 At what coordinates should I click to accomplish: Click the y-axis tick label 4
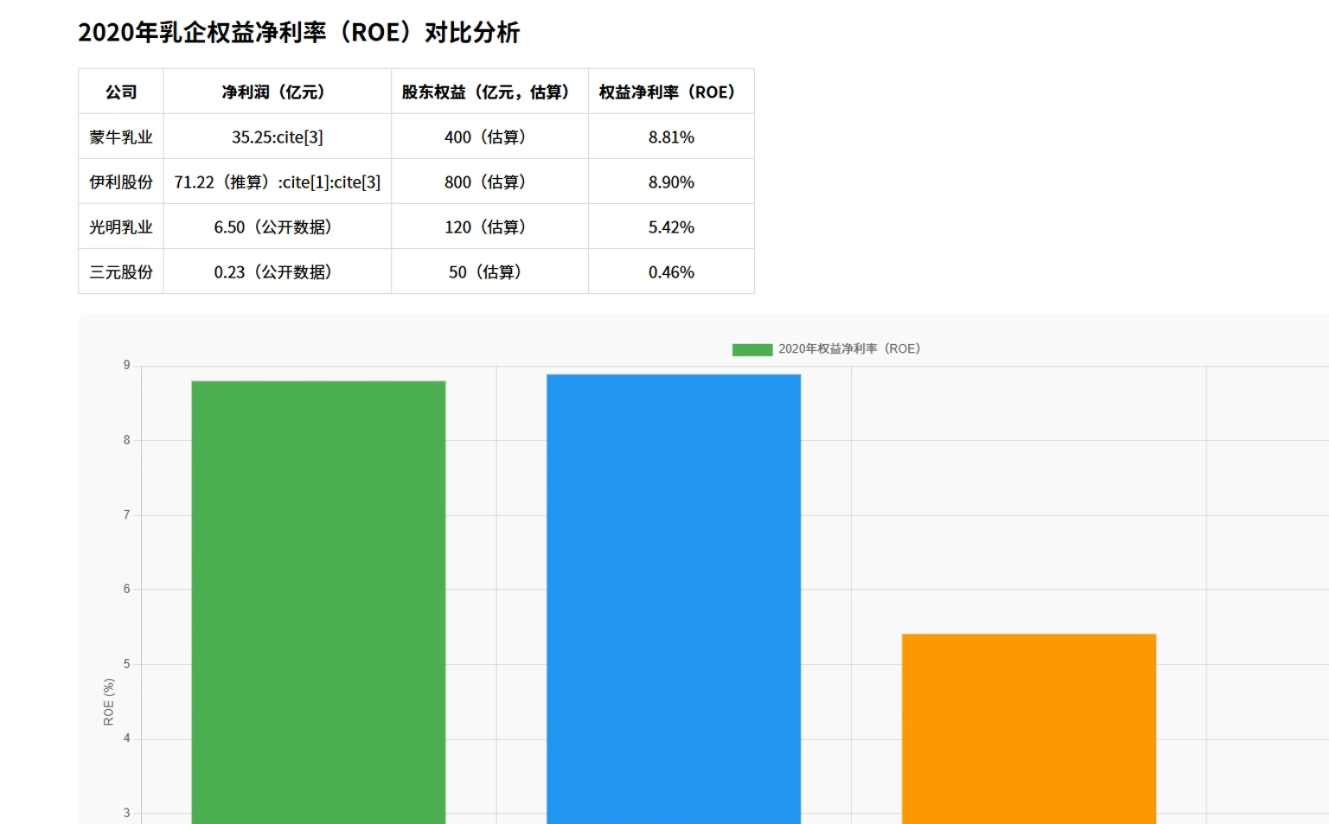click(x=127, y=738)
